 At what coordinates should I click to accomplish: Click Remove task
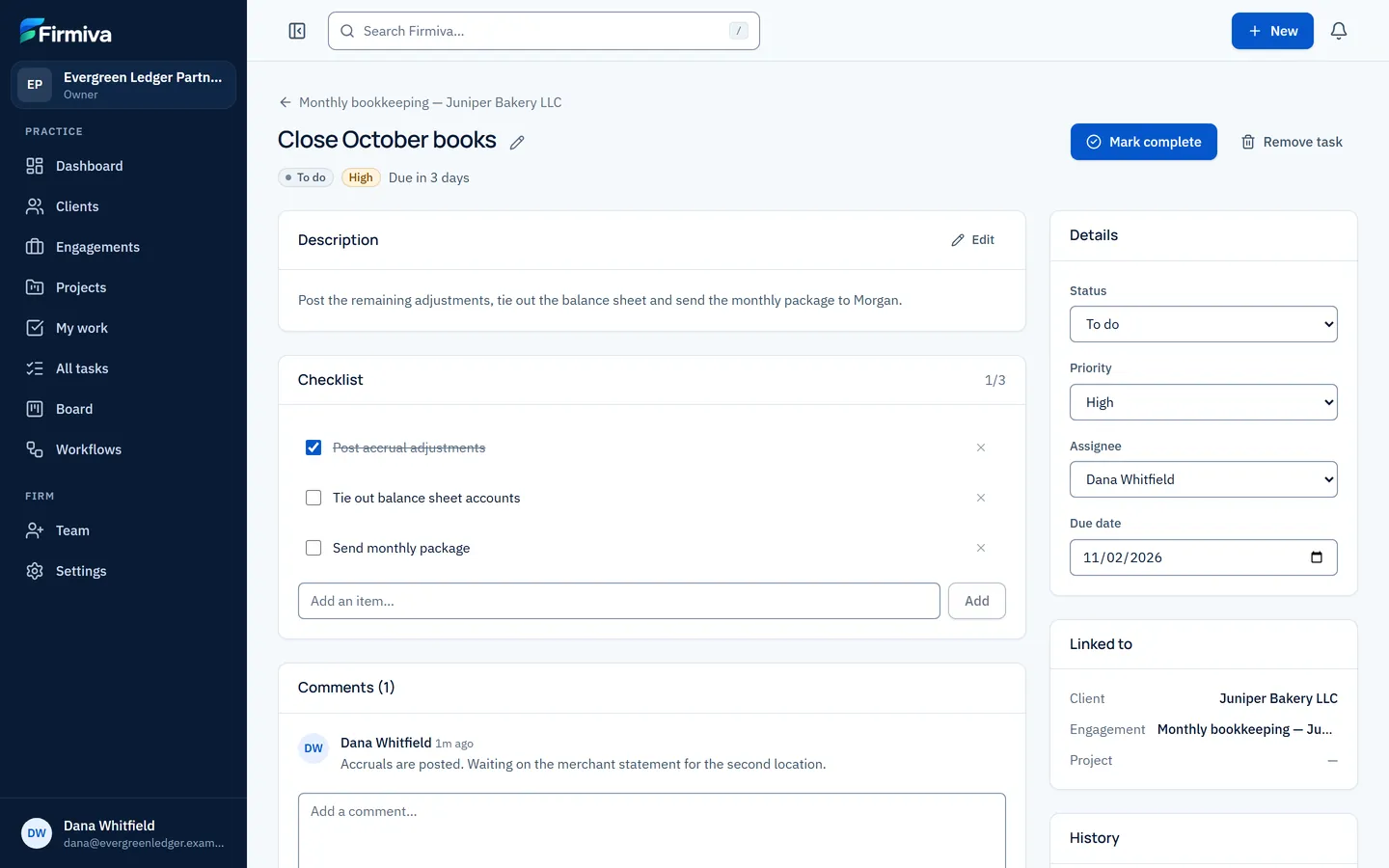pos(1291,142)
